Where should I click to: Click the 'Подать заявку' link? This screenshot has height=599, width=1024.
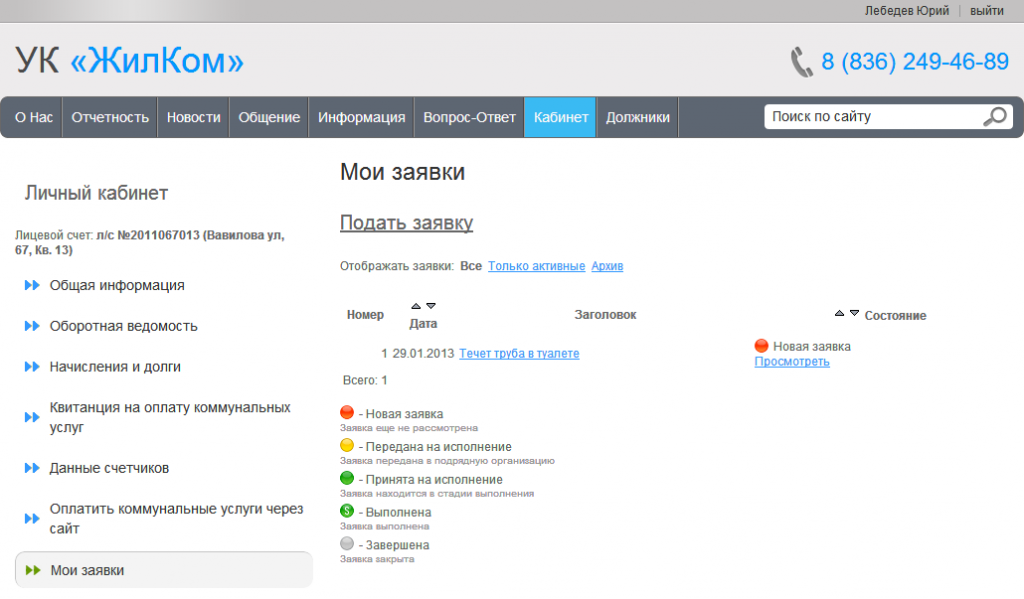click(x=406, y=223)
